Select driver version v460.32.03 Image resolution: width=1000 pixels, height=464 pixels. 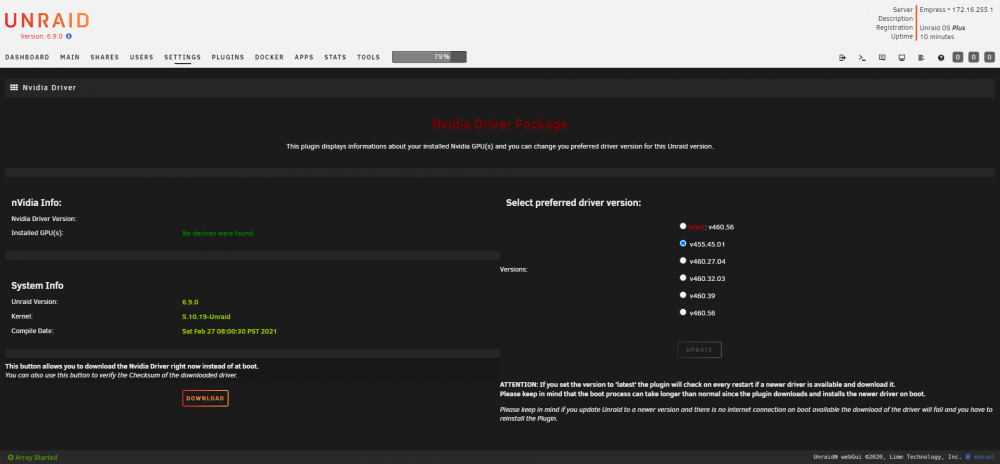683,278
